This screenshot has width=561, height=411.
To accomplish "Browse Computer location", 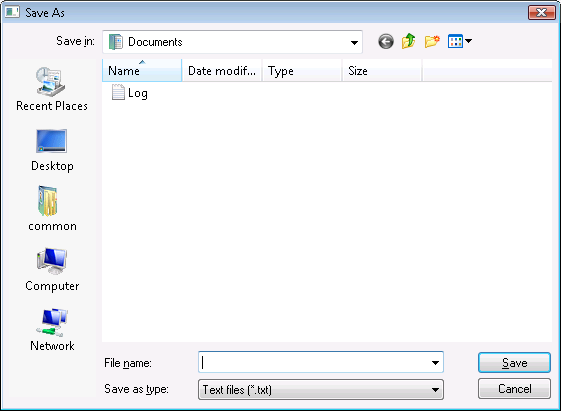I will coord(52,270).
